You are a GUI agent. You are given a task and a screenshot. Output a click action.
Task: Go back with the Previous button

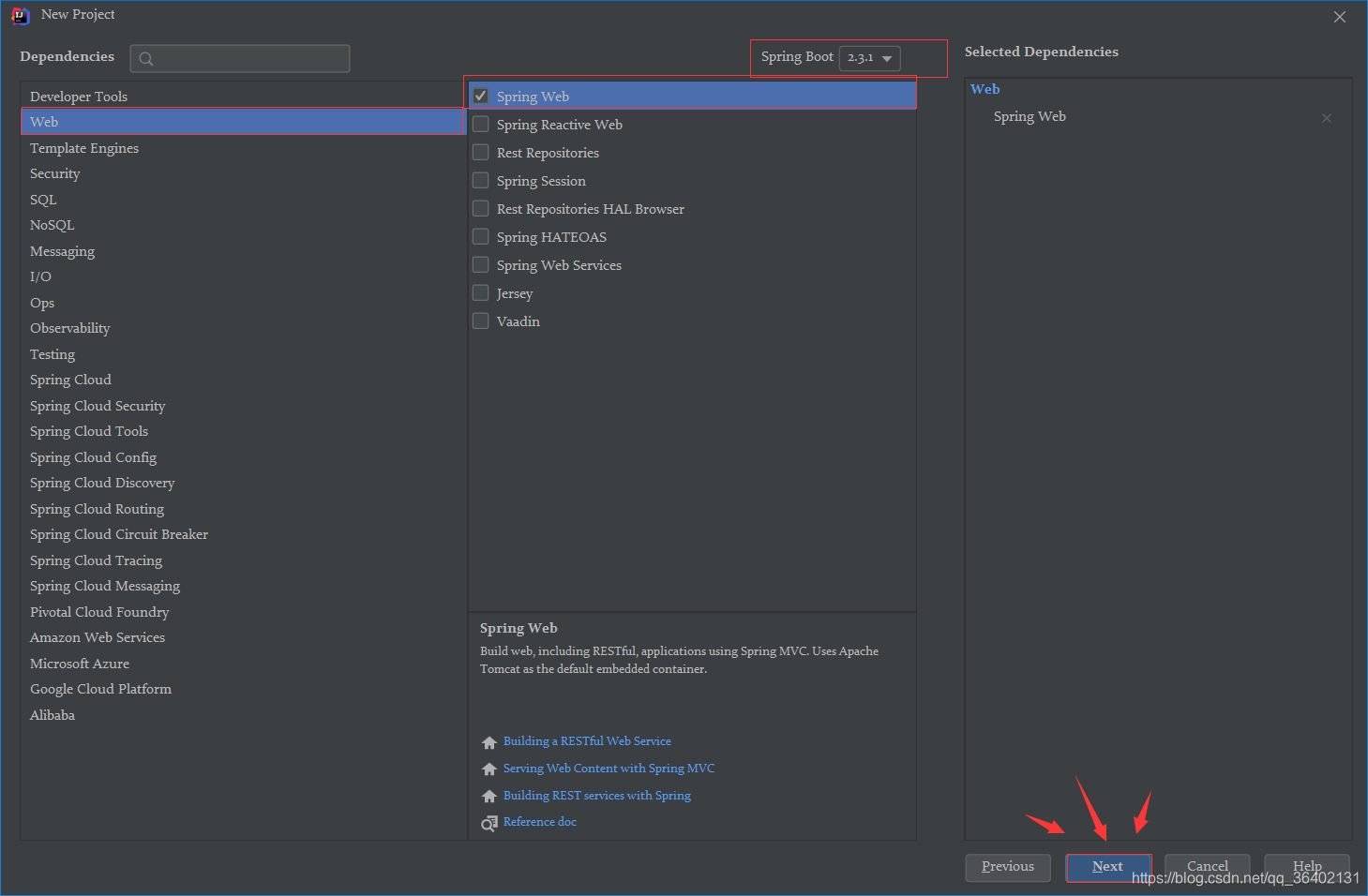1008,867
